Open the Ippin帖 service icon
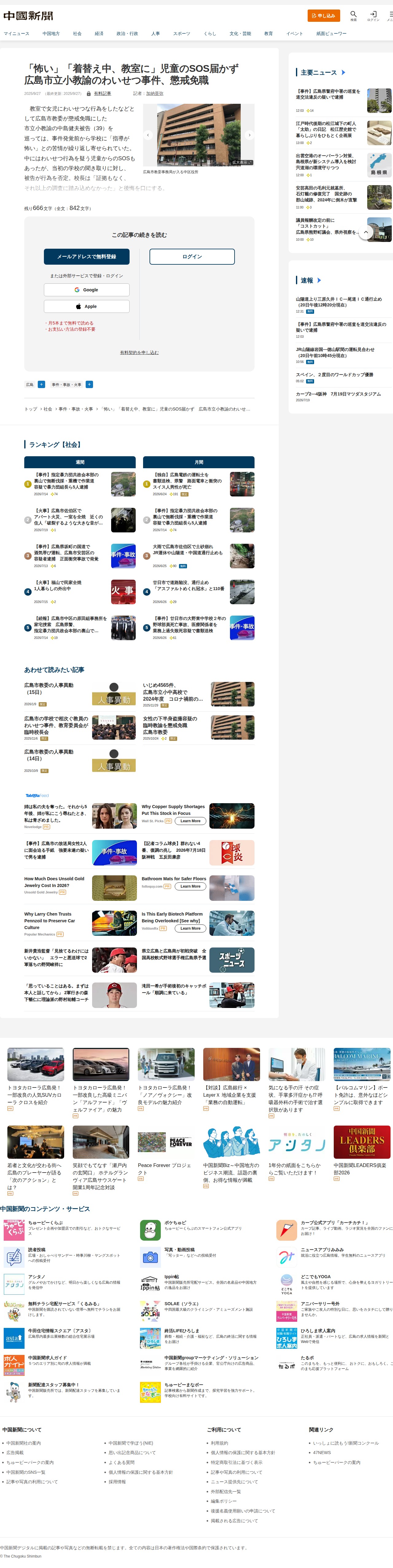The image size is (393, 1568). coord(150,1284)
